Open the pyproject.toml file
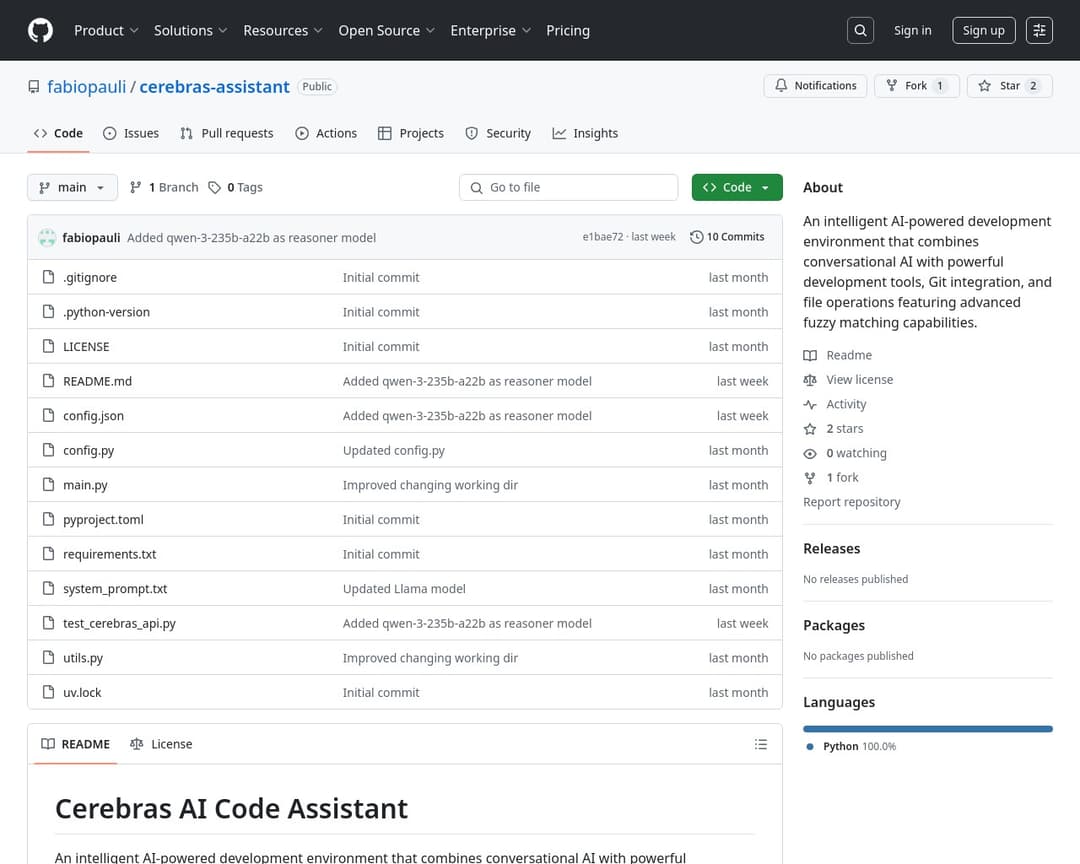Image resolution: width=1080 pixels, height=864 pixels. tap(103, 520)
